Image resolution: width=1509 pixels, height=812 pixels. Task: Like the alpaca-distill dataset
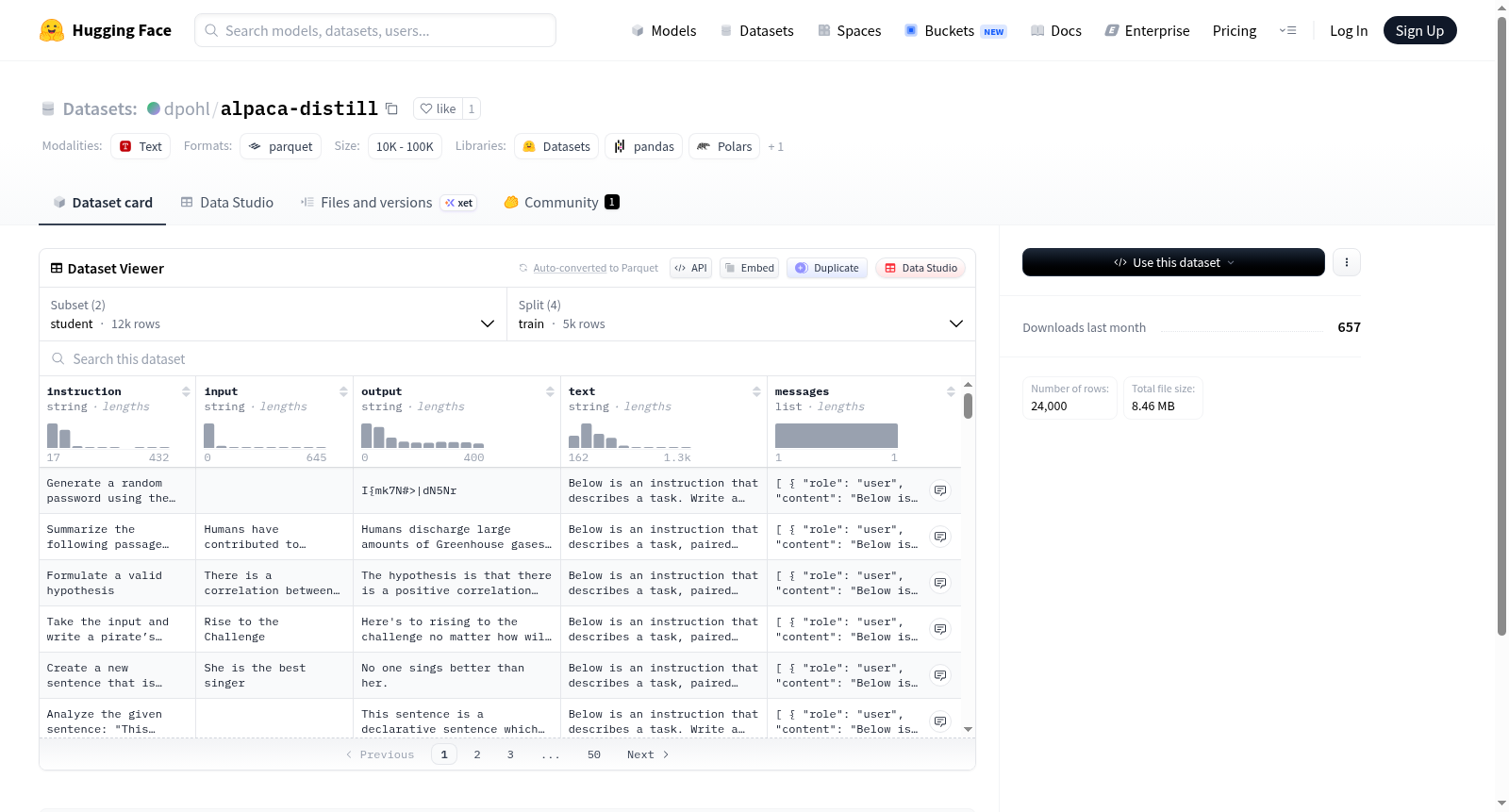pyautogui.click(x=438, y=108)
